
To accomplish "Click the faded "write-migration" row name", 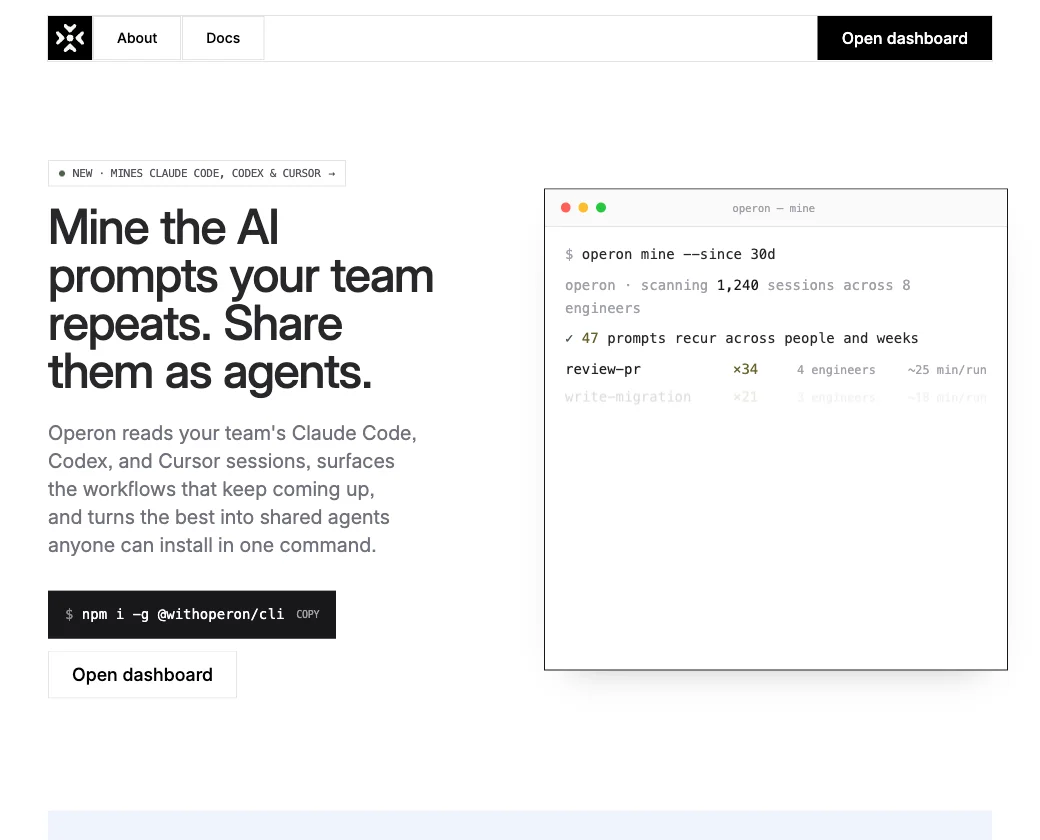I will 627,397.
